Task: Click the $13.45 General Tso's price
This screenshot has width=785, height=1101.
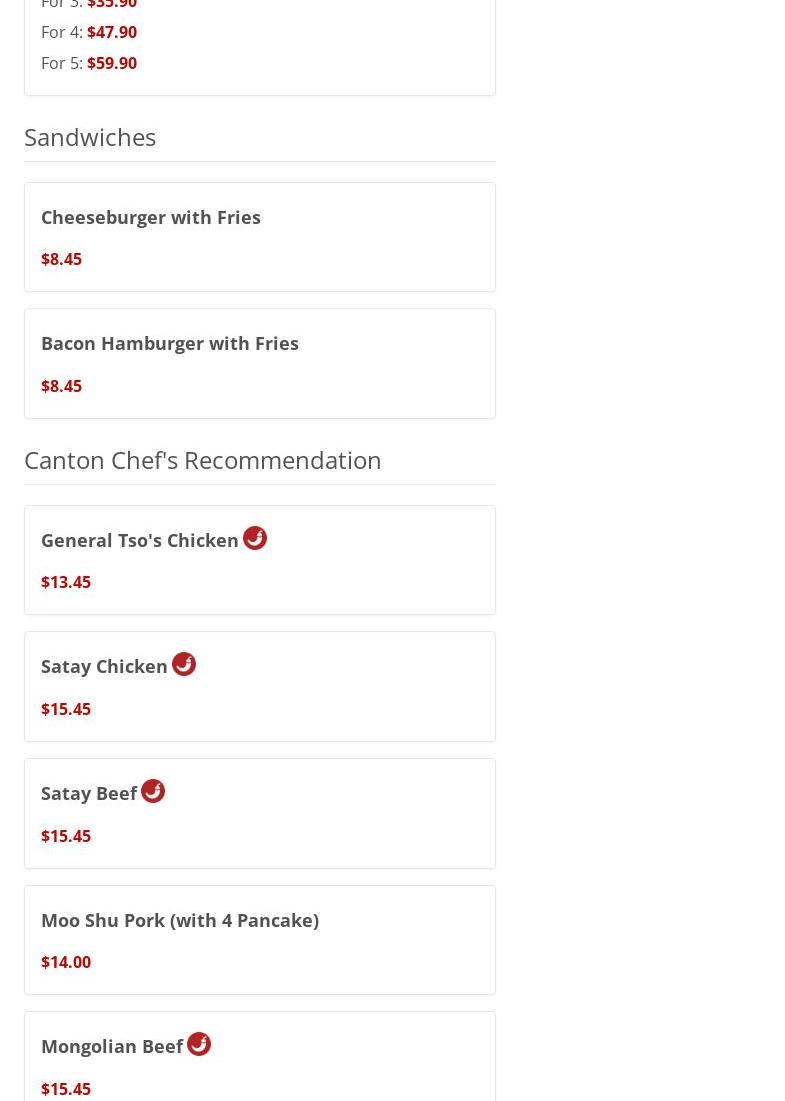Action: 66,582
